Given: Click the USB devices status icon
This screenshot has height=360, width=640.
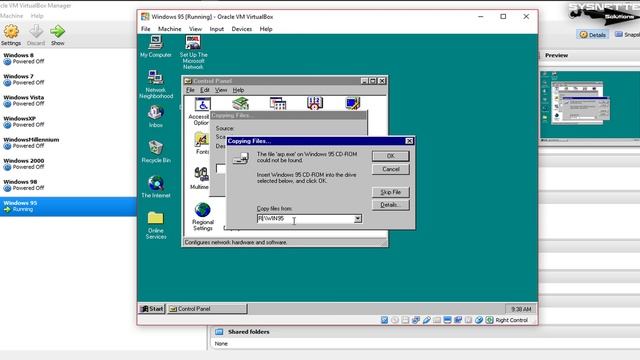Looking at the screenshot, I should (427, 320).
